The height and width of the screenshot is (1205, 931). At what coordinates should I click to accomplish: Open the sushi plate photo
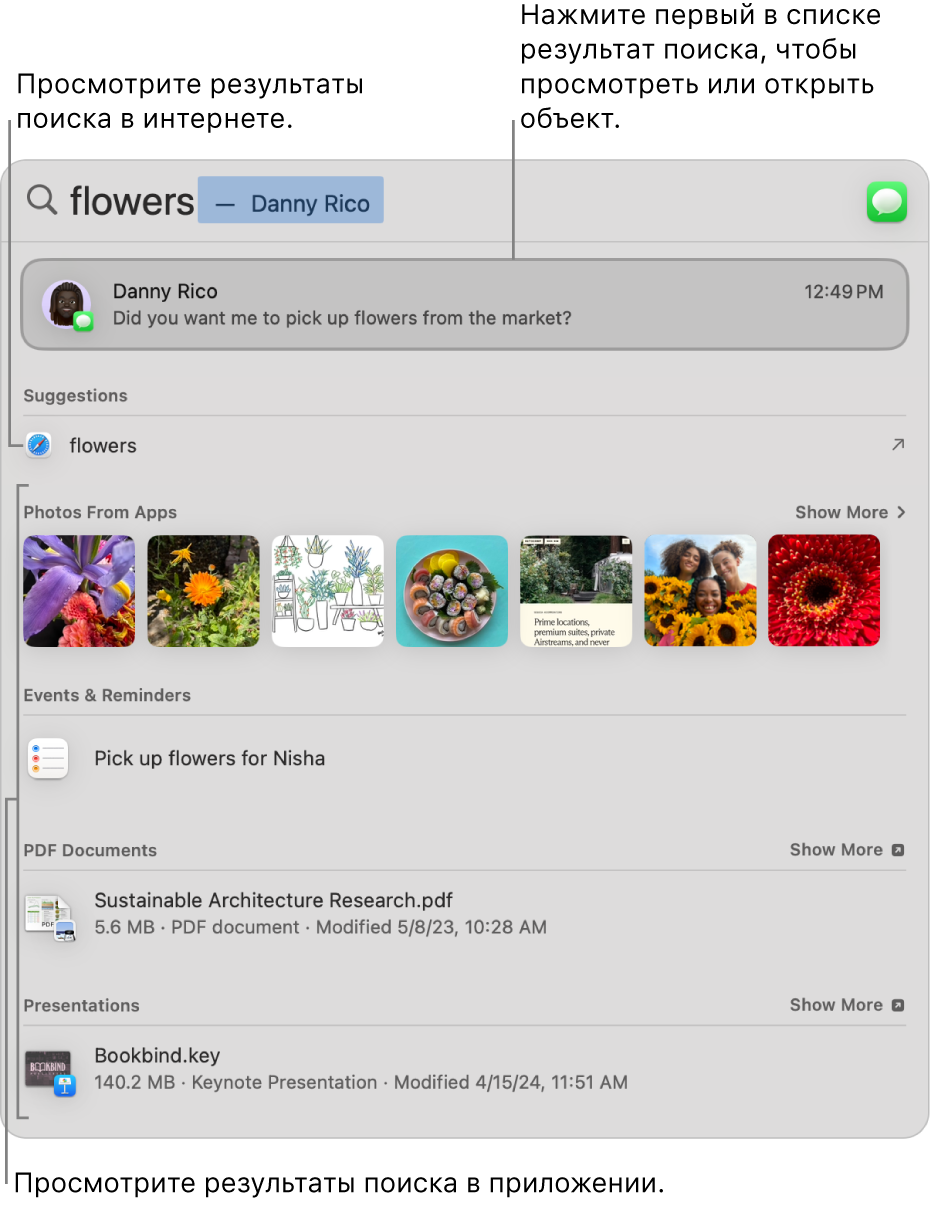click(452, 591)
